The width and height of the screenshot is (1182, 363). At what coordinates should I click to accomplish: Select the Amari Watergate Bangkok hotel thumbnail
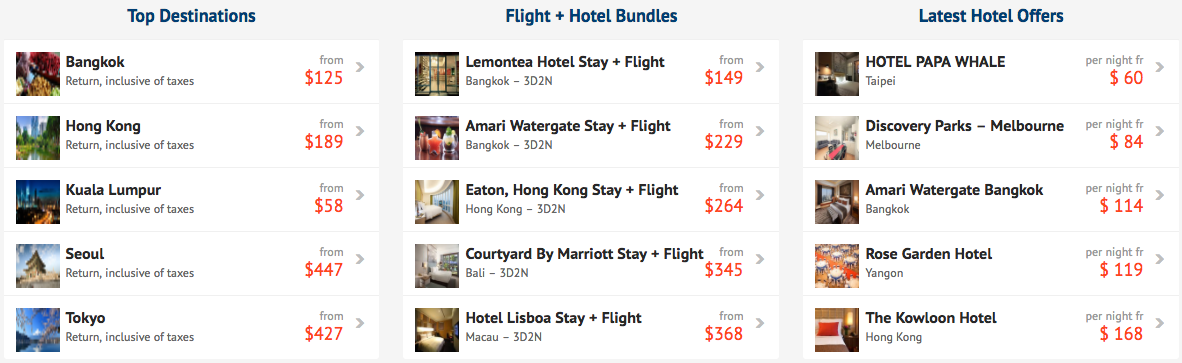[837, 202]
